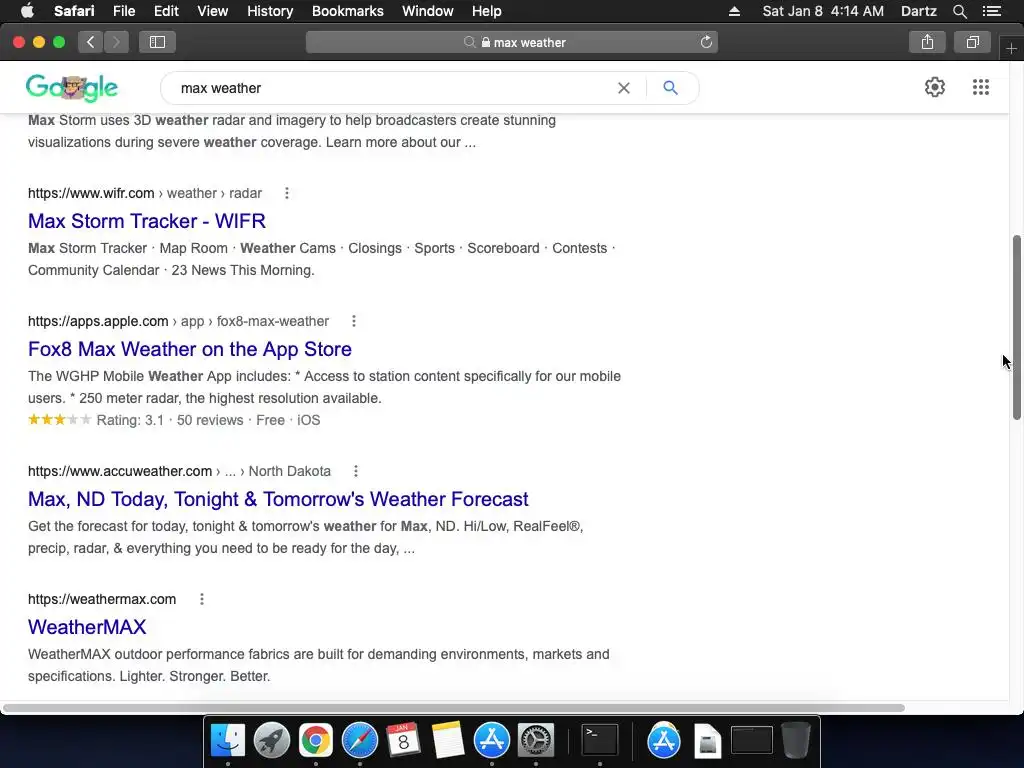Click the eject icon in menu bar
This screenshot has width=1024, height=768.
tap(734, 11)
